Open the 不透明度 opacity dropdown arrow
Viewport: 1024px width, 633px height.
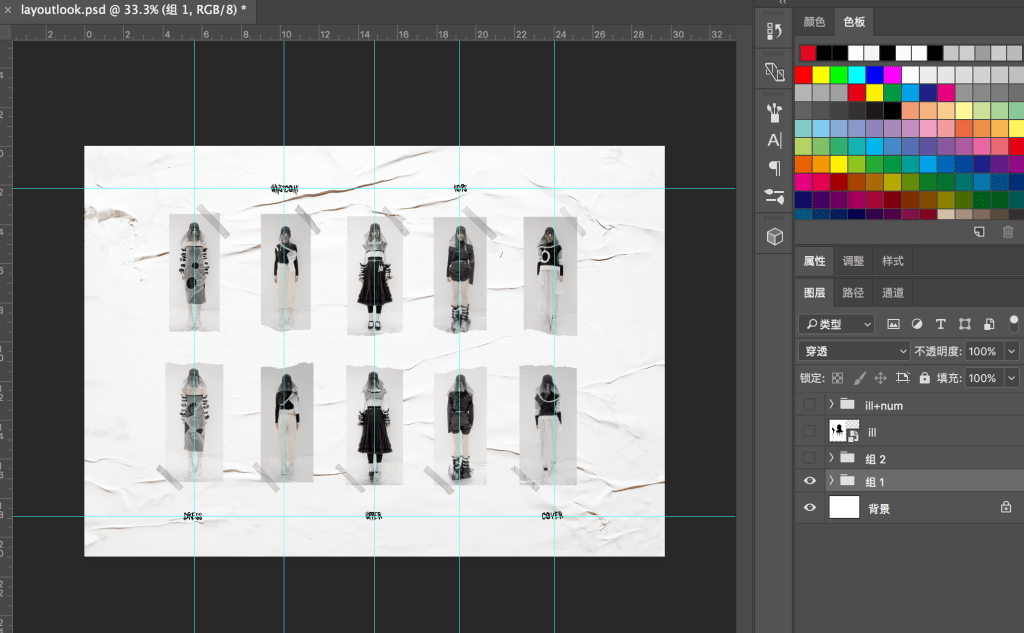(x=1012, y=352)
